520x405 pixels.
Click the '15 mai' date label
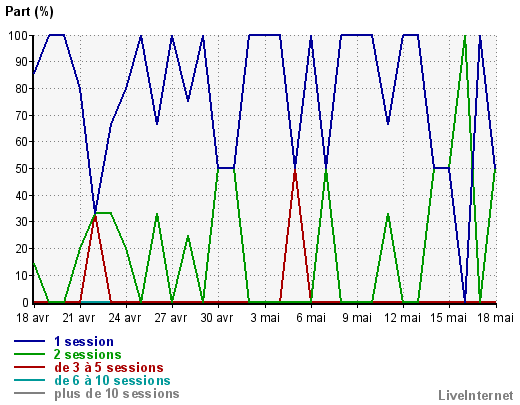click(x=448, y=318)
